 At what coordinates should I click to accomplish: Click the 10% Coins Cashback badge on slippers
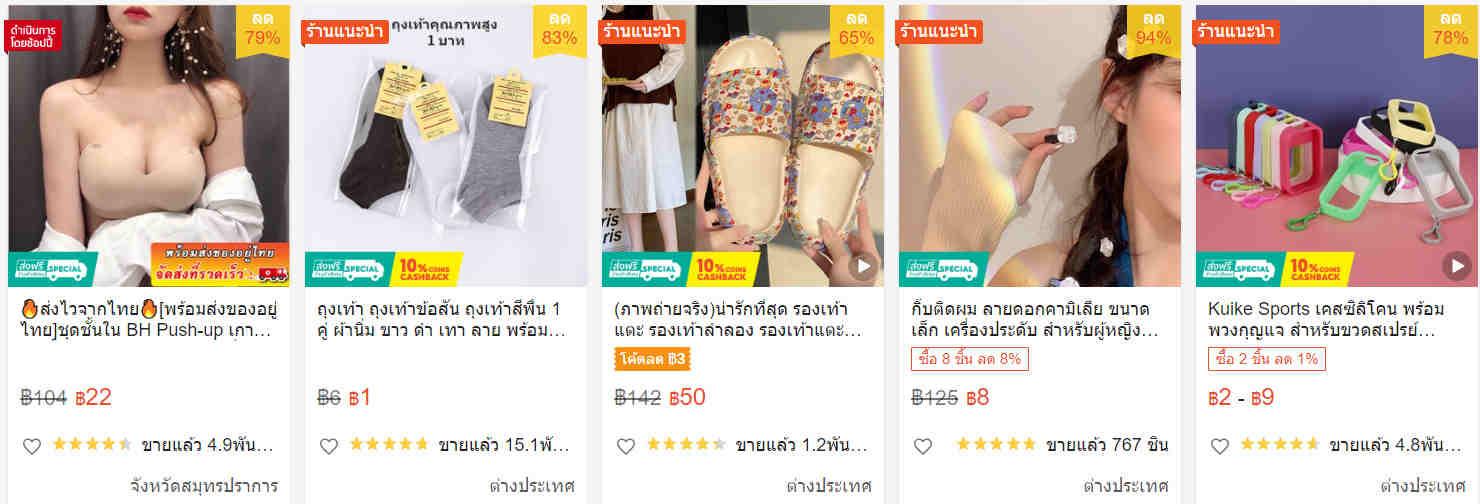[726, 269]
